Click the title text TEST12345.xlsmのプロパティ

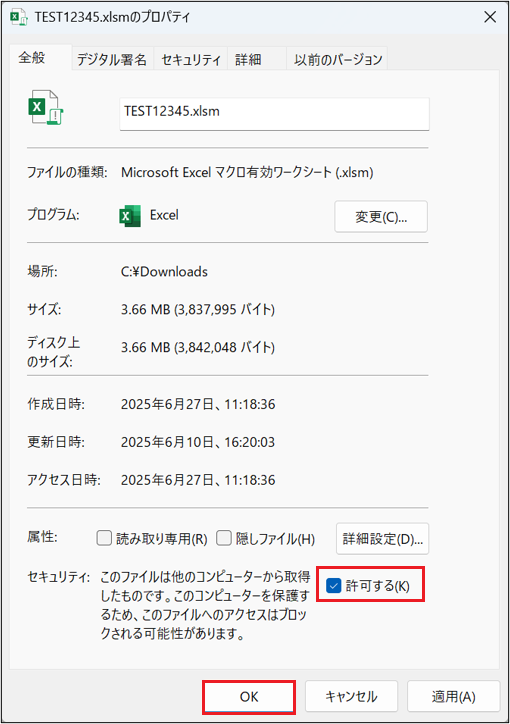[x=112, y=18]
